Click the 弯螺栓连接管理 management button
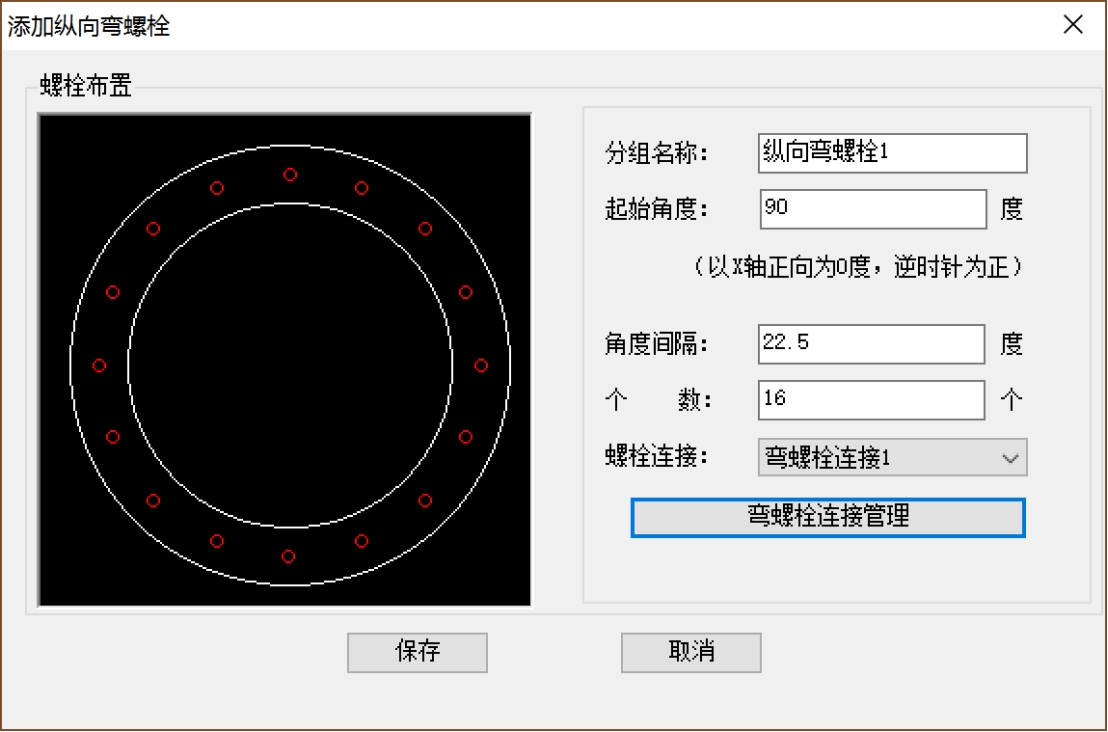Screen dimensions: 1108x732 coord(828,518)
